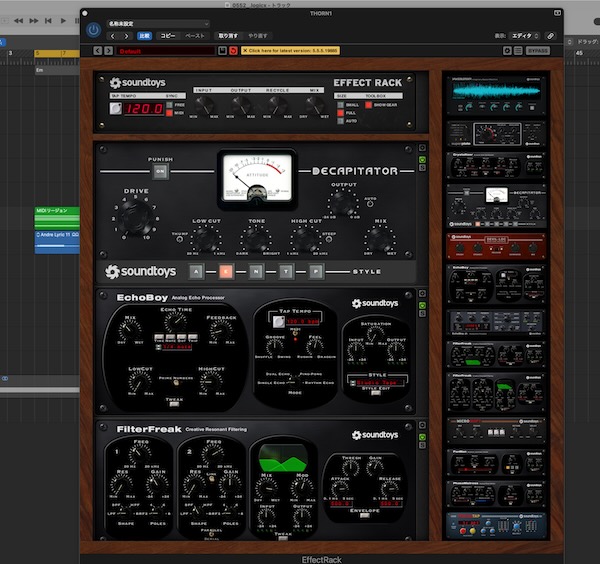600x564 pixels.
Task: Toggle Decapitator Punish ON switch
Action: 160,171
